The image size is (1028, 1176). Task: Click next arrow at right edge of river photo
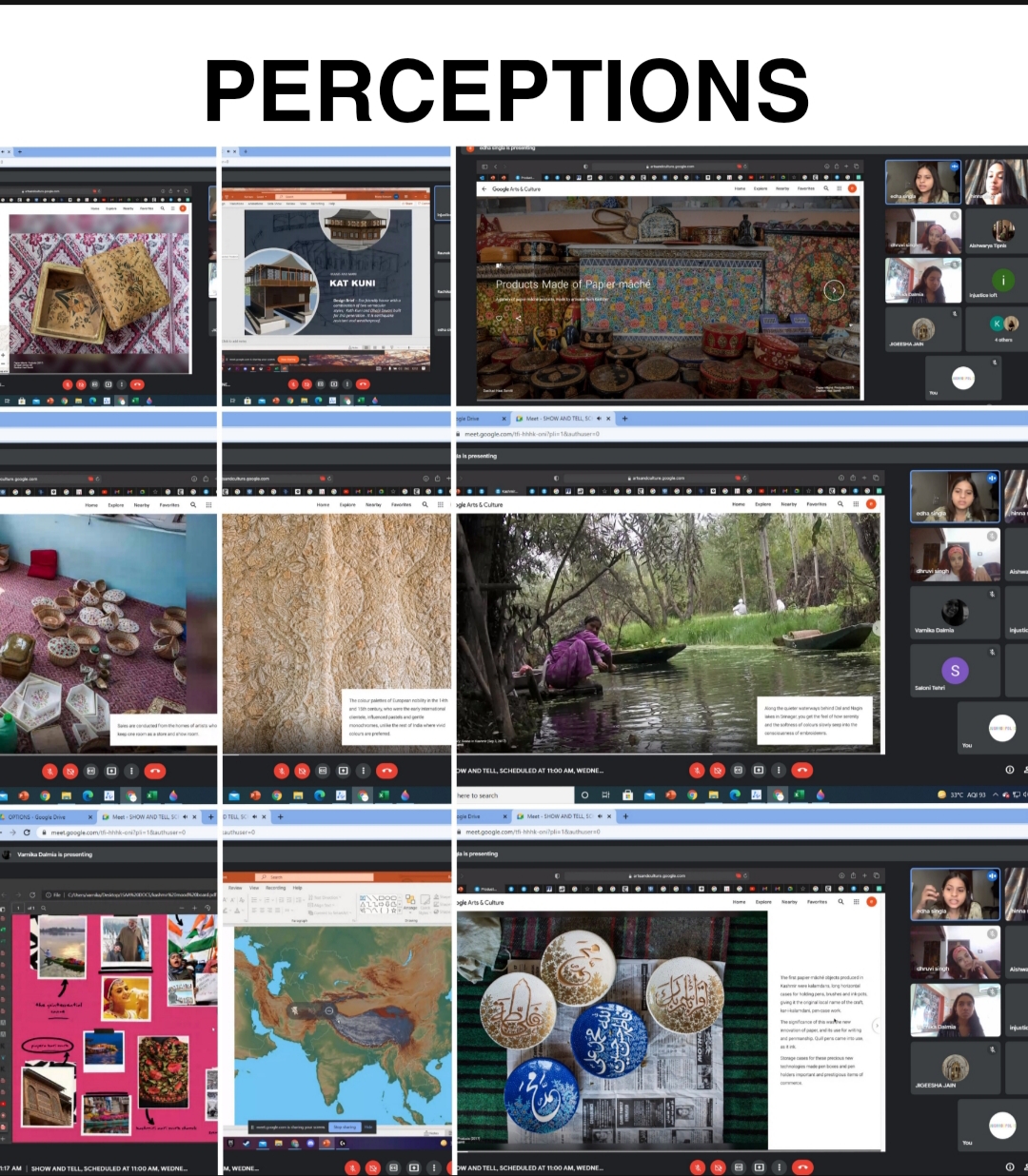(x=877, y=628)
